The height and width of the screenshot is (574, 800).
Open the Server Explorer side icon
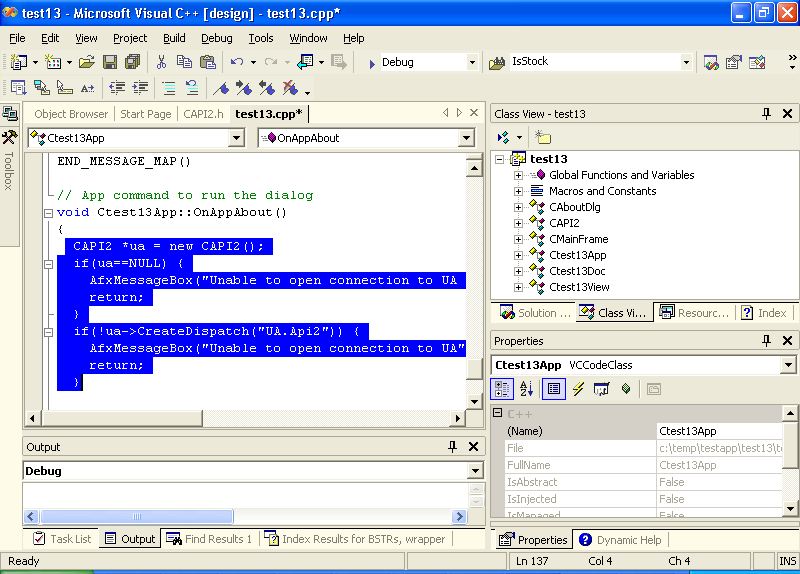pyautogui.click(x=10, y=113)
